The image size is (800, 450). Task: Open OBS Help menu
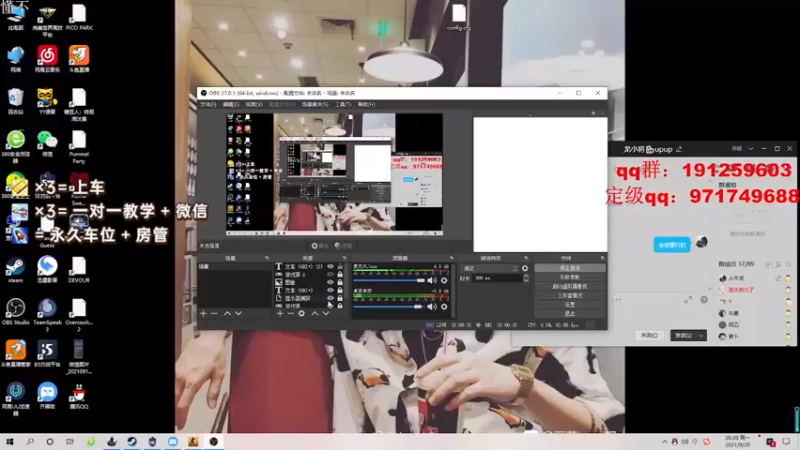tap(366, 105)
